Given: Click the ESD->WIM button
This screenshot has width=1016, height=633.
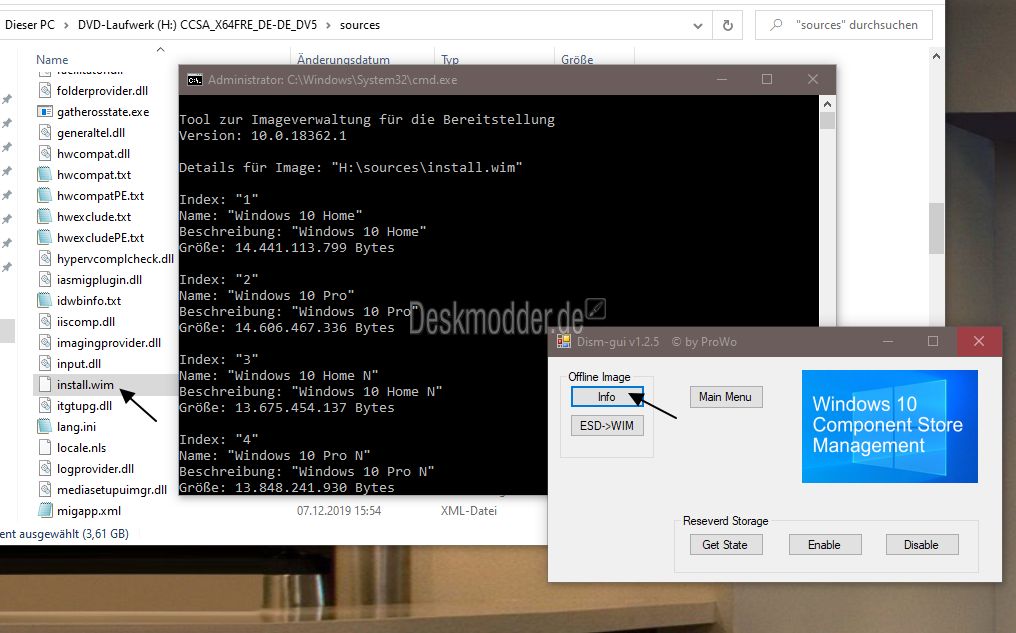Looking at the screenshot, I should [607, 425].
